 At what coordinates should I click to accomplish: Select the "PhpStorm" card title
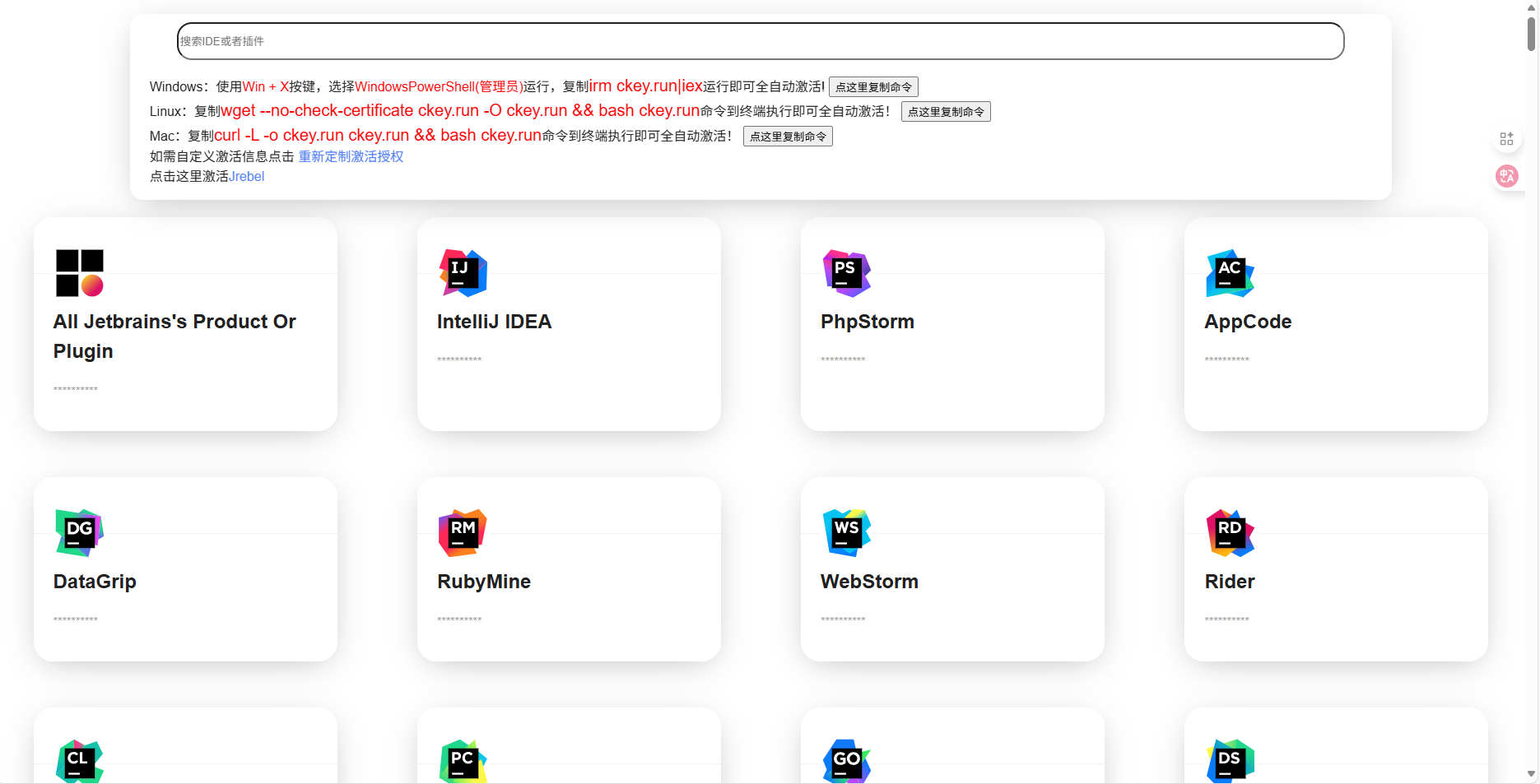pos(868,322)
